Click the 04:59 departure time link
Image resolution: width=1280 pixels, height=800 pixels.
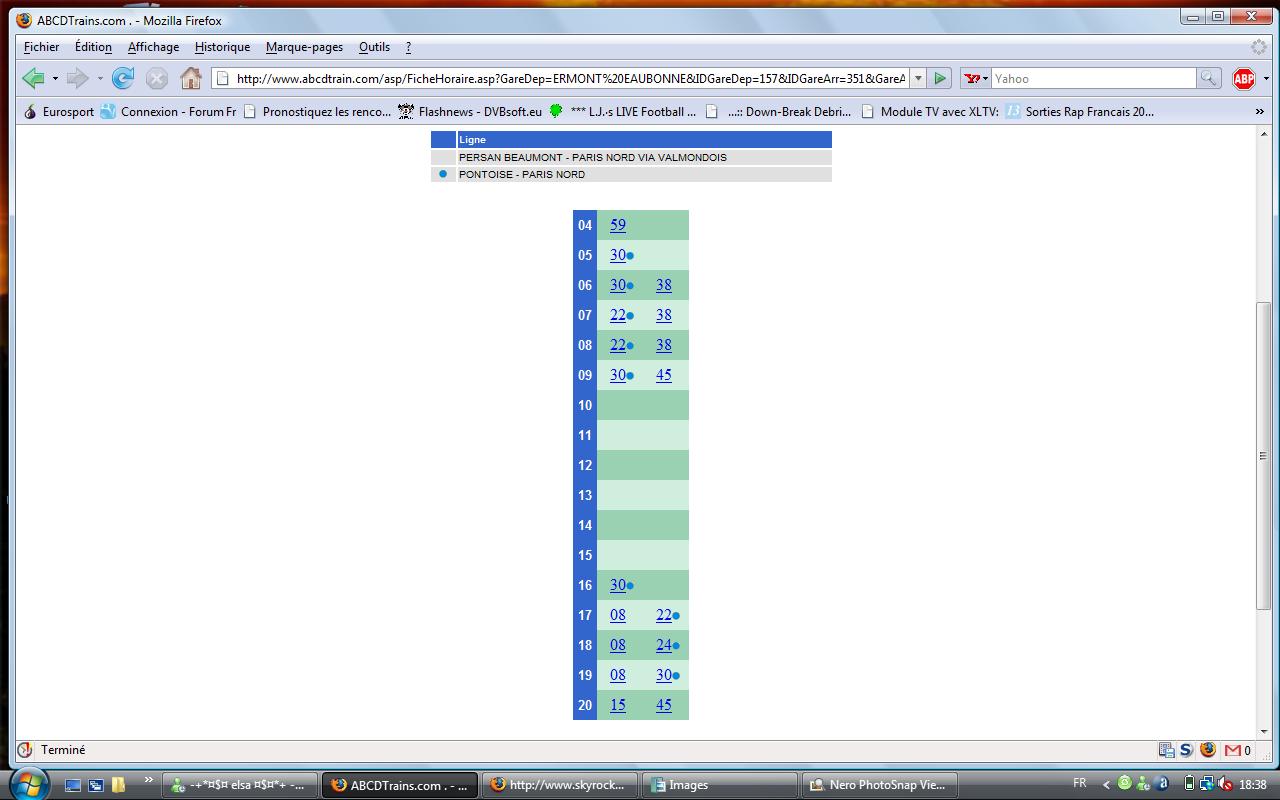[618, 225]
